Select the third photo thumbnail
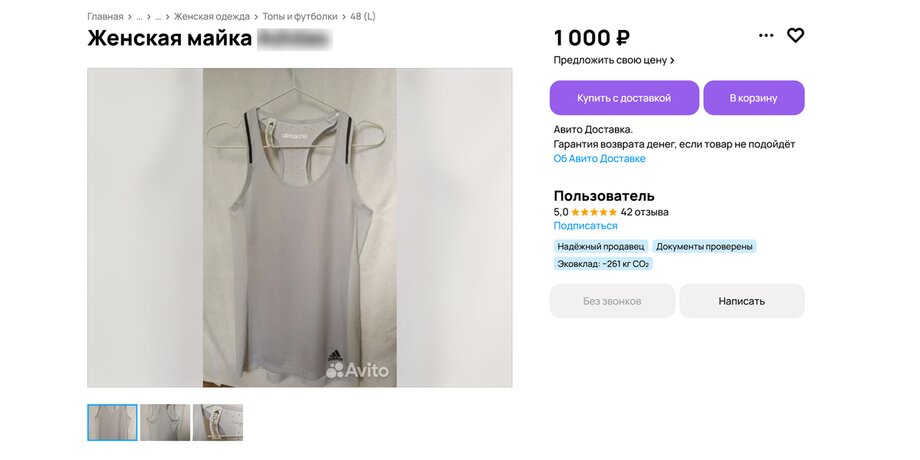 click(x=218, y=423)
